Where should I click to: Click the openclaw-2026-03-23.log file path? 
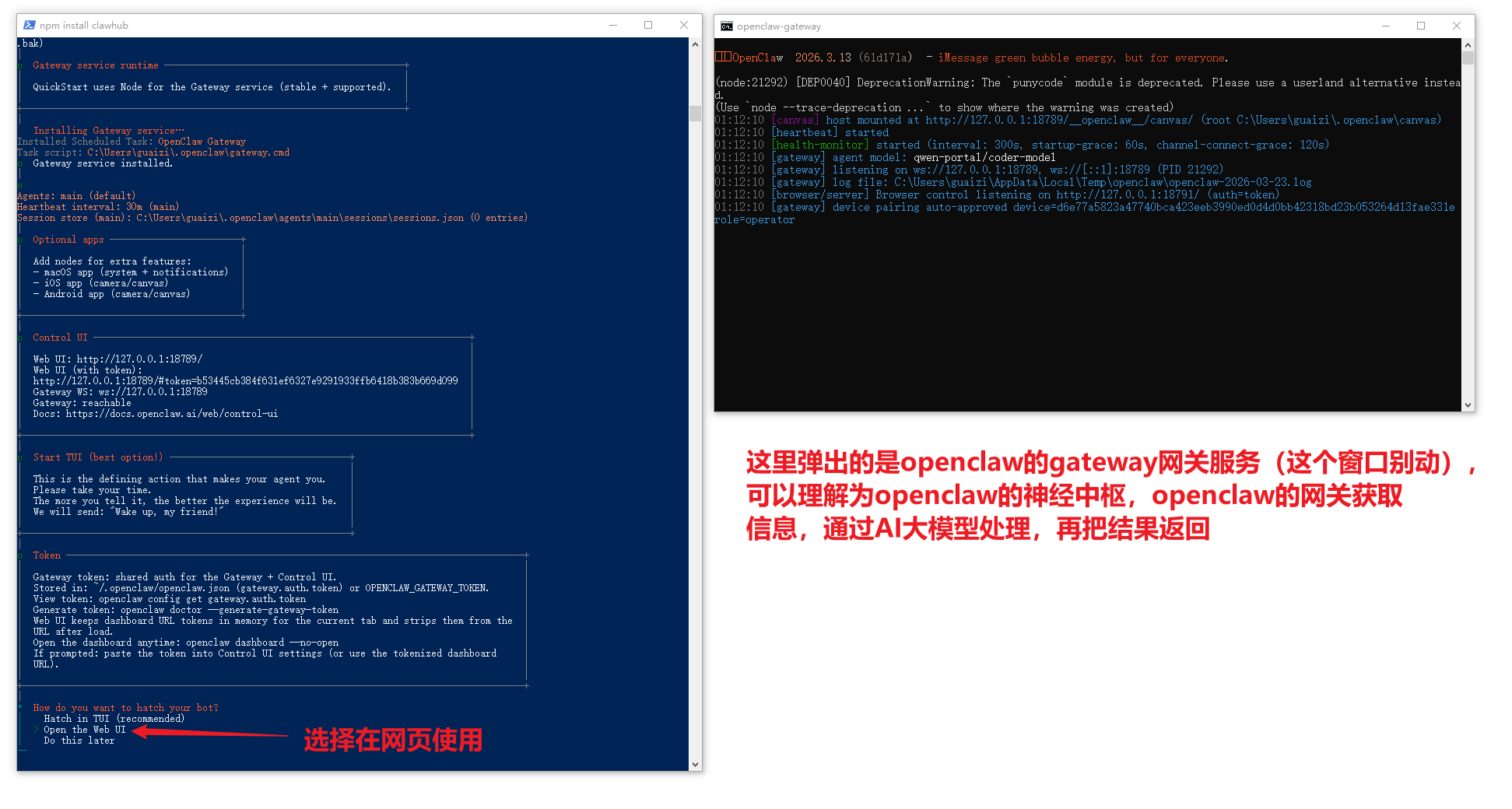click(x=1103, y=182)
